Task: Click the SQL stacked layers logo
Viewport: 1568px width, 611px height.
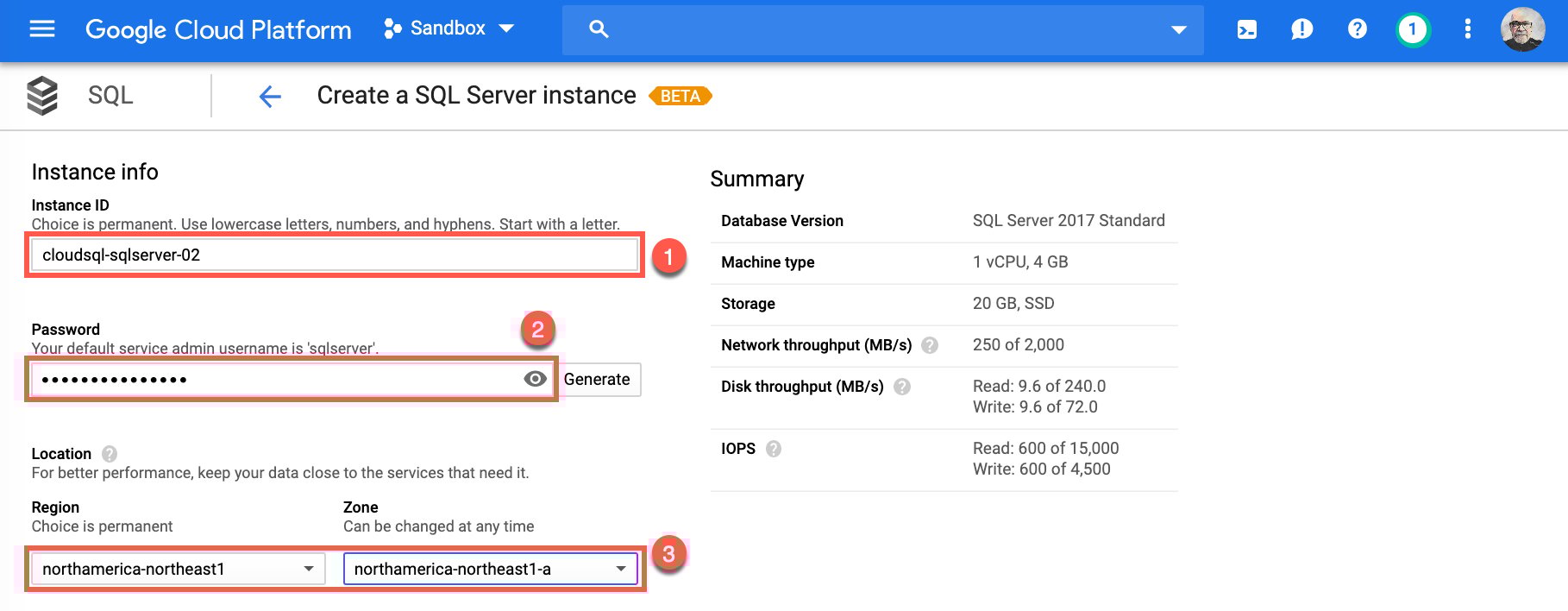Action: click(x=42, y=96)
